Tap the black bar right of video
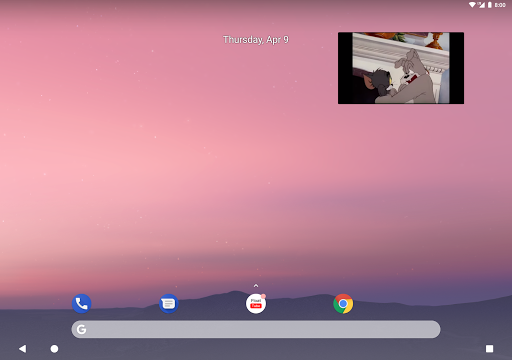 pyautogui.click(x=457, y=68)
